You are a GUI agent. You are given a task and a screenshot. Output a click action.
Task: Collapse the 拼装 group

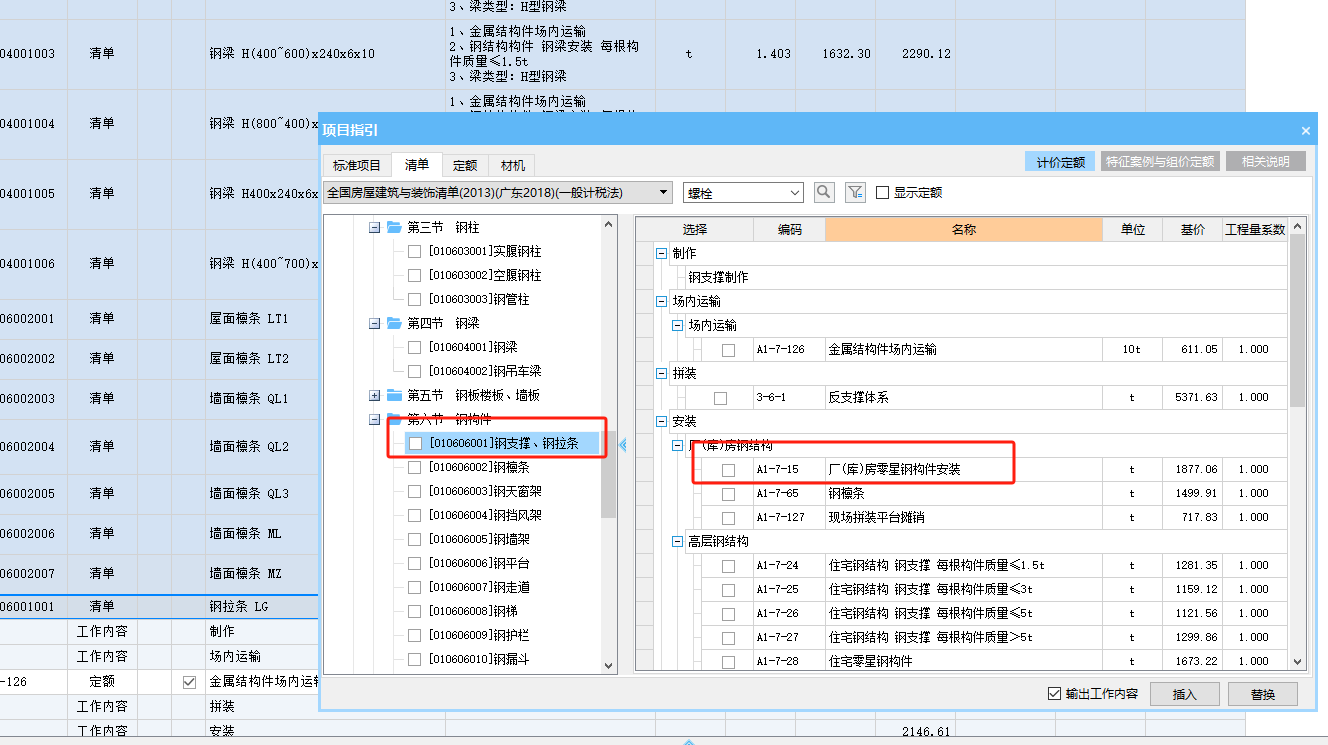click(661, 374)
